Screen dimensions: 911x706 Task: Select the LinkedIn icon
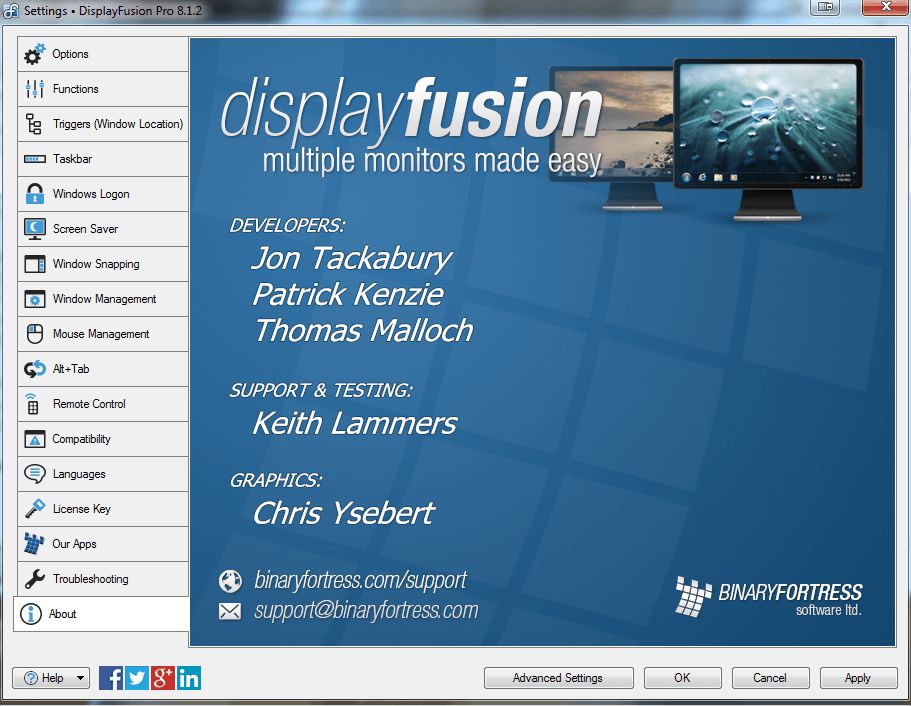(188, 678)
